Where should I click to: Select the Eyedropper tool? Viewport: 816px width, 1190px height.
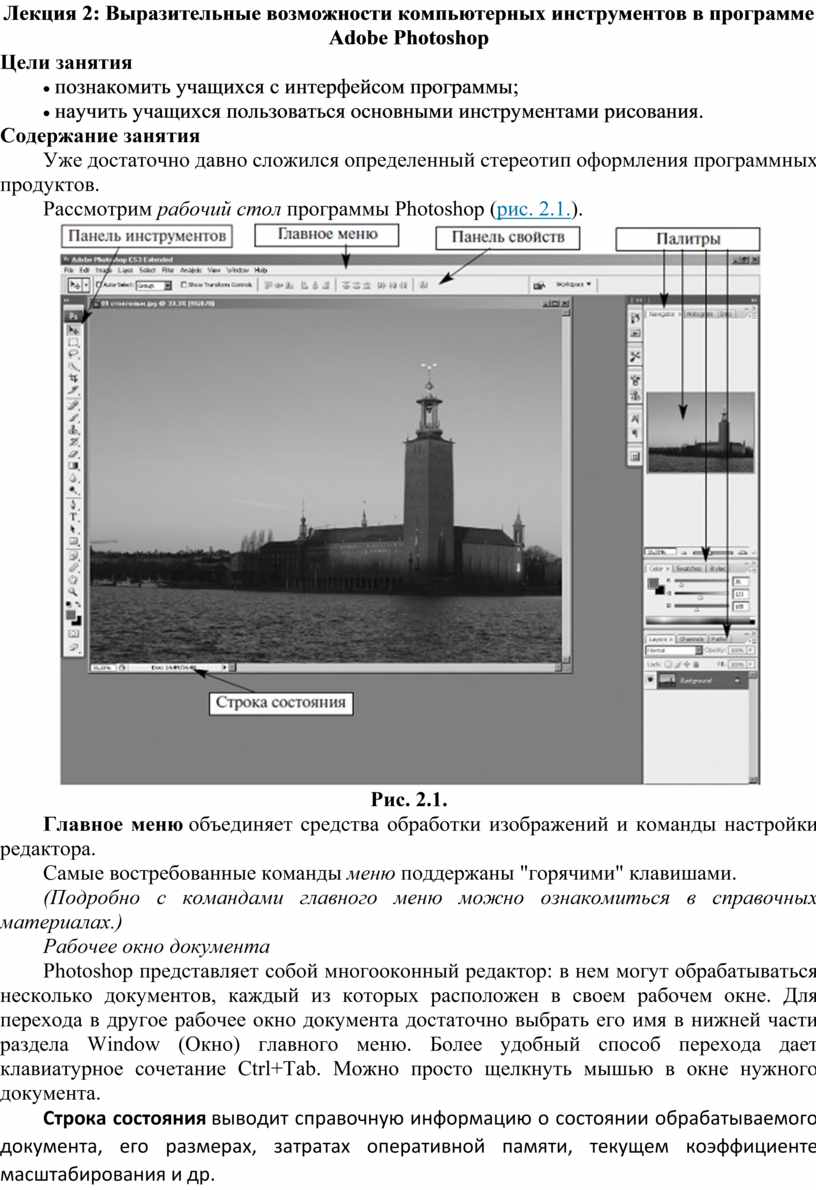click(x=74, y=567)
